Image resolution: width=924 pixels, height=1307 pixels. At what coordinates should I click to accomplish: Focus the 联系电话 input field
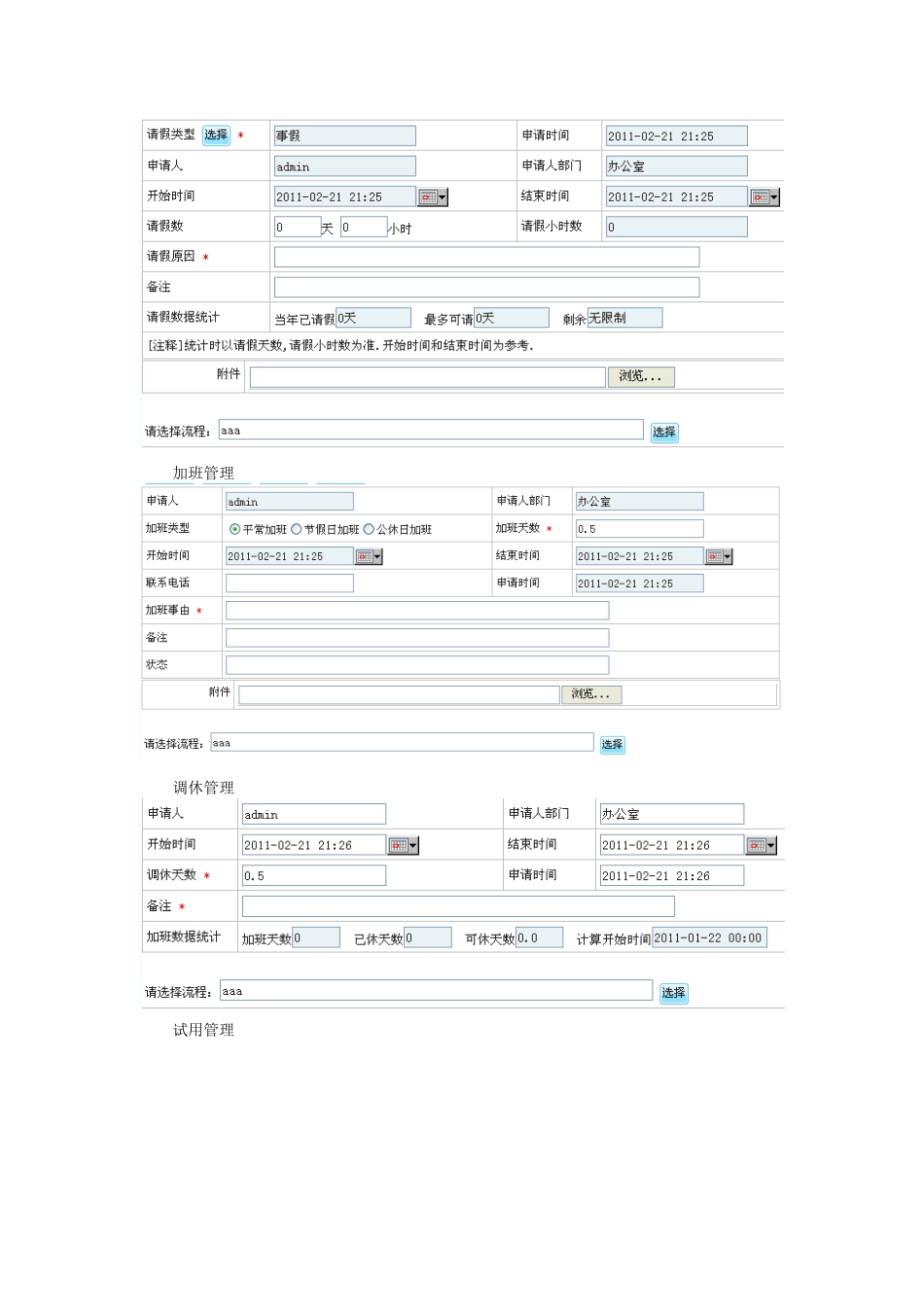pos(289,583)
